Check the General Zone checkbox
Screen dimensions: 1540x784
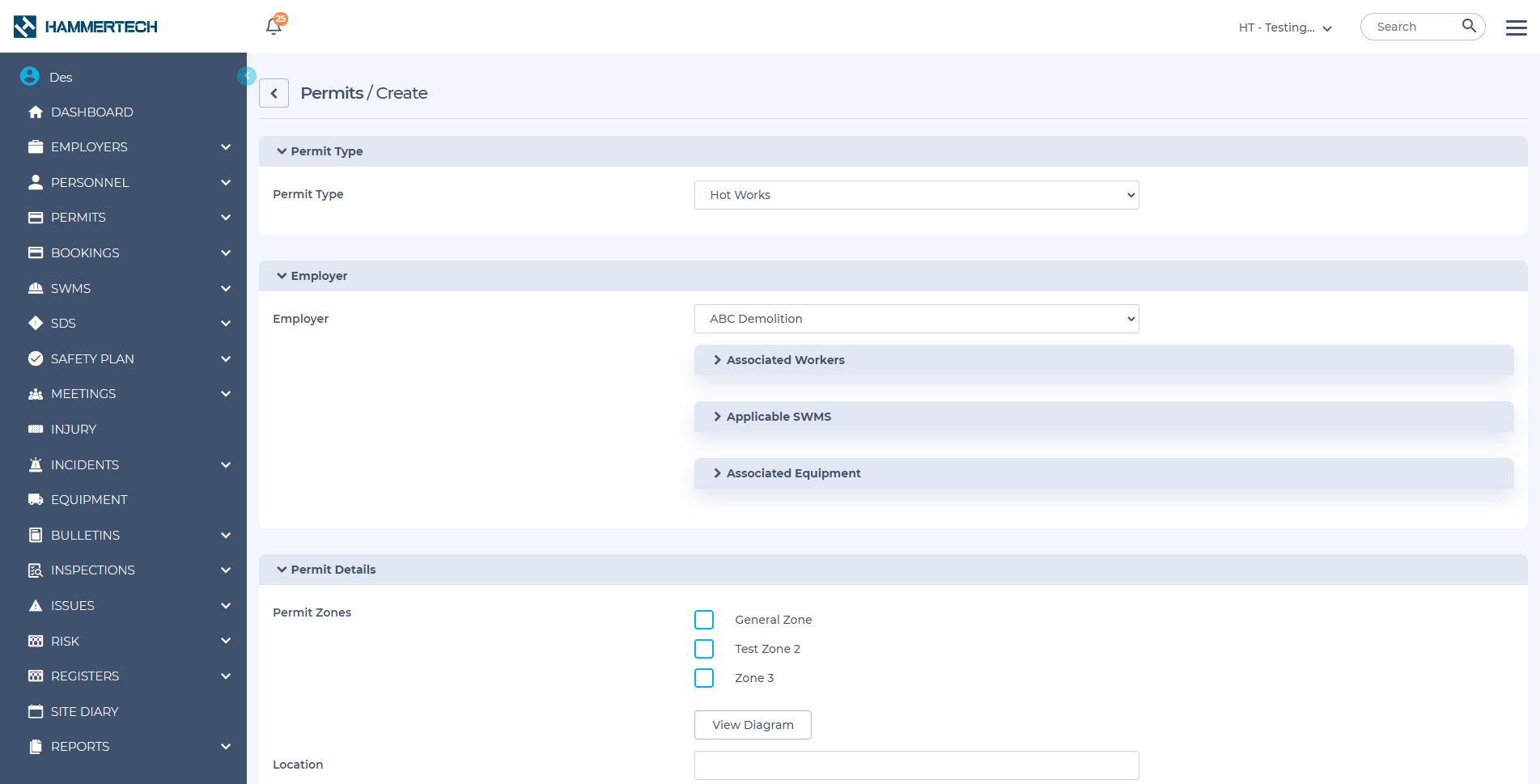pyautogui.click(x=704, y=620)
